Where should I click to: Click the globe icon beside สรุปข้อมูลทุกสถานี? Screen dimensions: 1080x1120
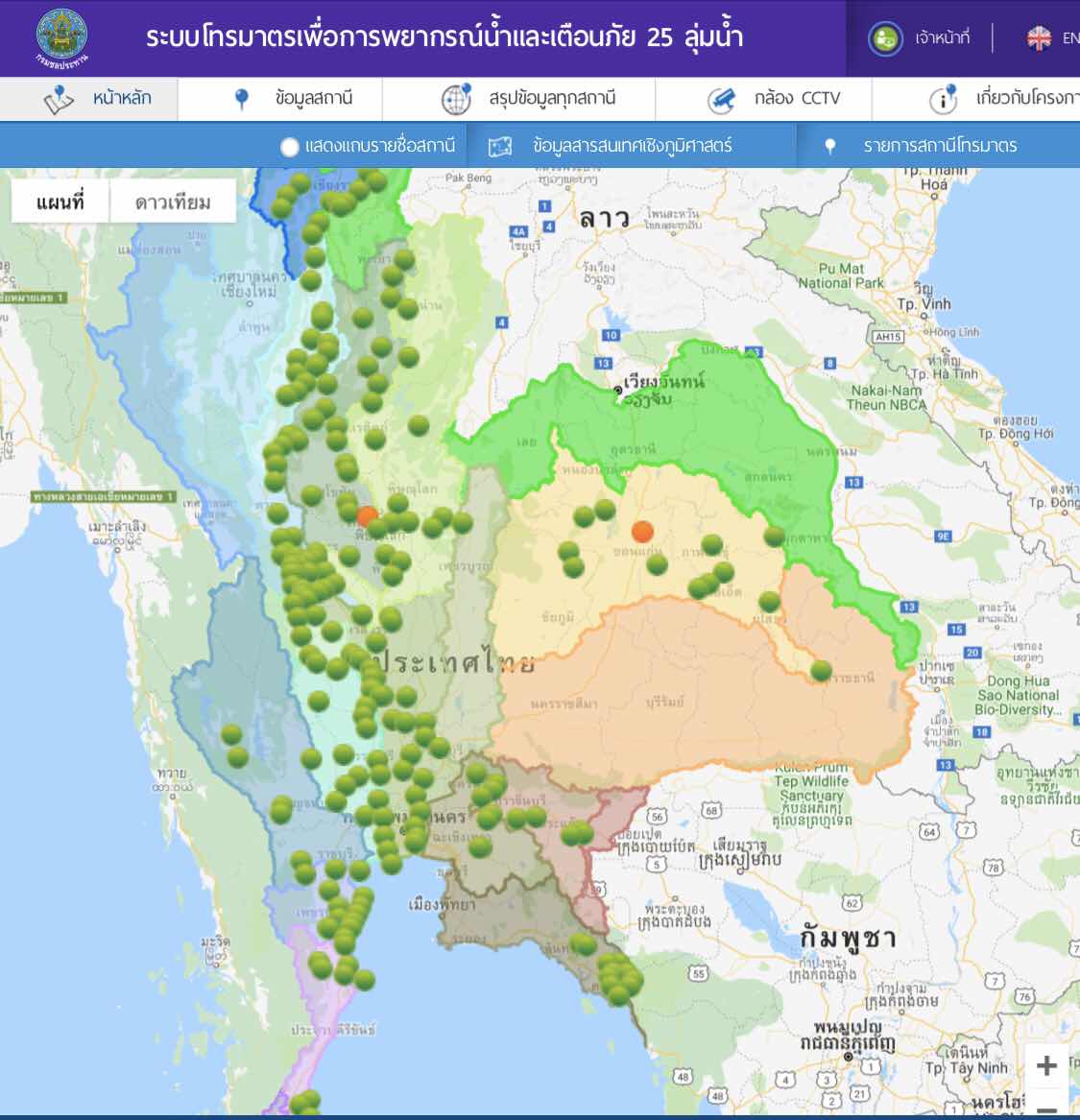[456, 99]
